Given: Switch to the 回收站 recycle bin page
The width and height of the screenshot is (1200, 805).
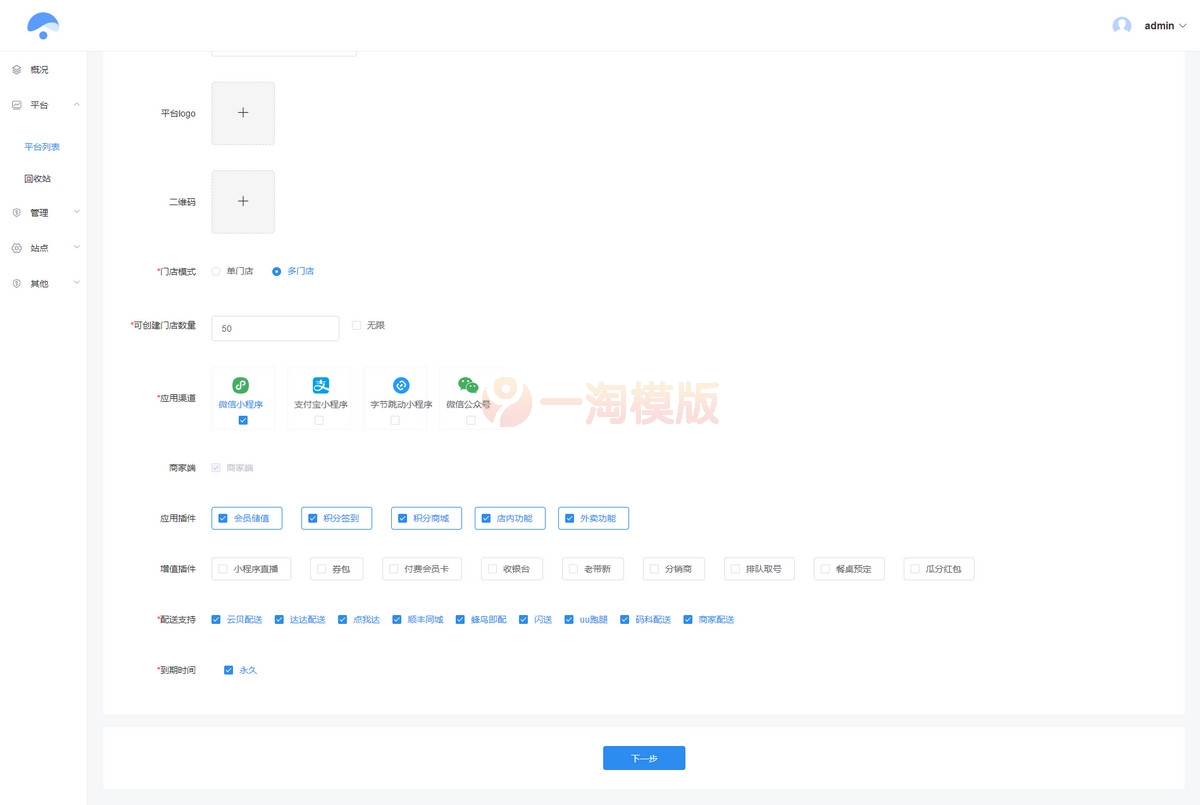Looking at the screenshot, I should tap(39, 178).
